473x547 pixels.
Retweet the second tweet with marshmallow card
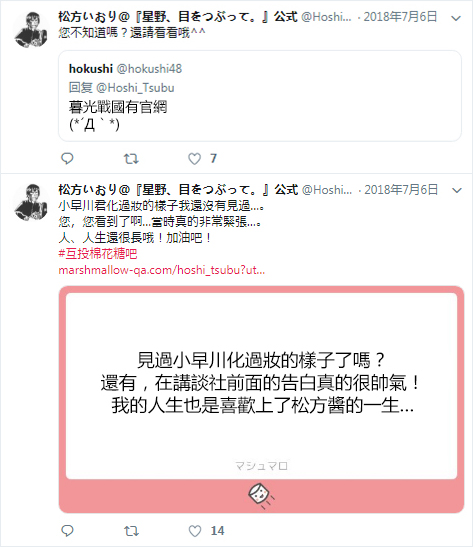131,531
